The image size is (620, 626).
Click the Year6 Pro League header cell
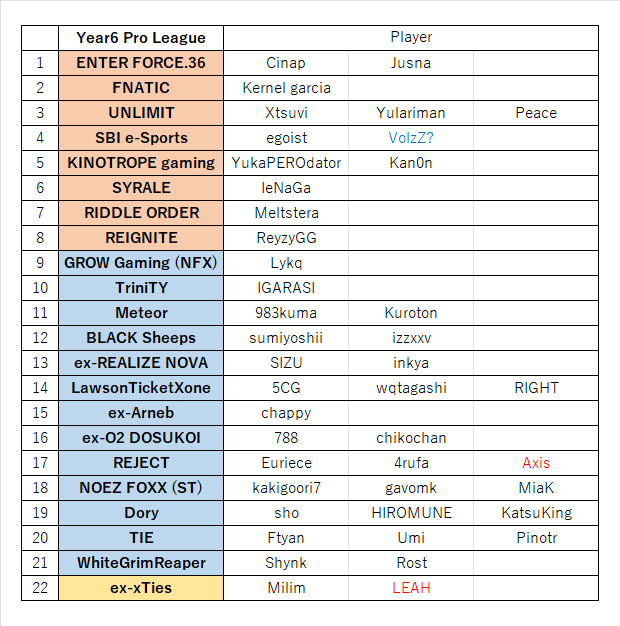(141, 38)
